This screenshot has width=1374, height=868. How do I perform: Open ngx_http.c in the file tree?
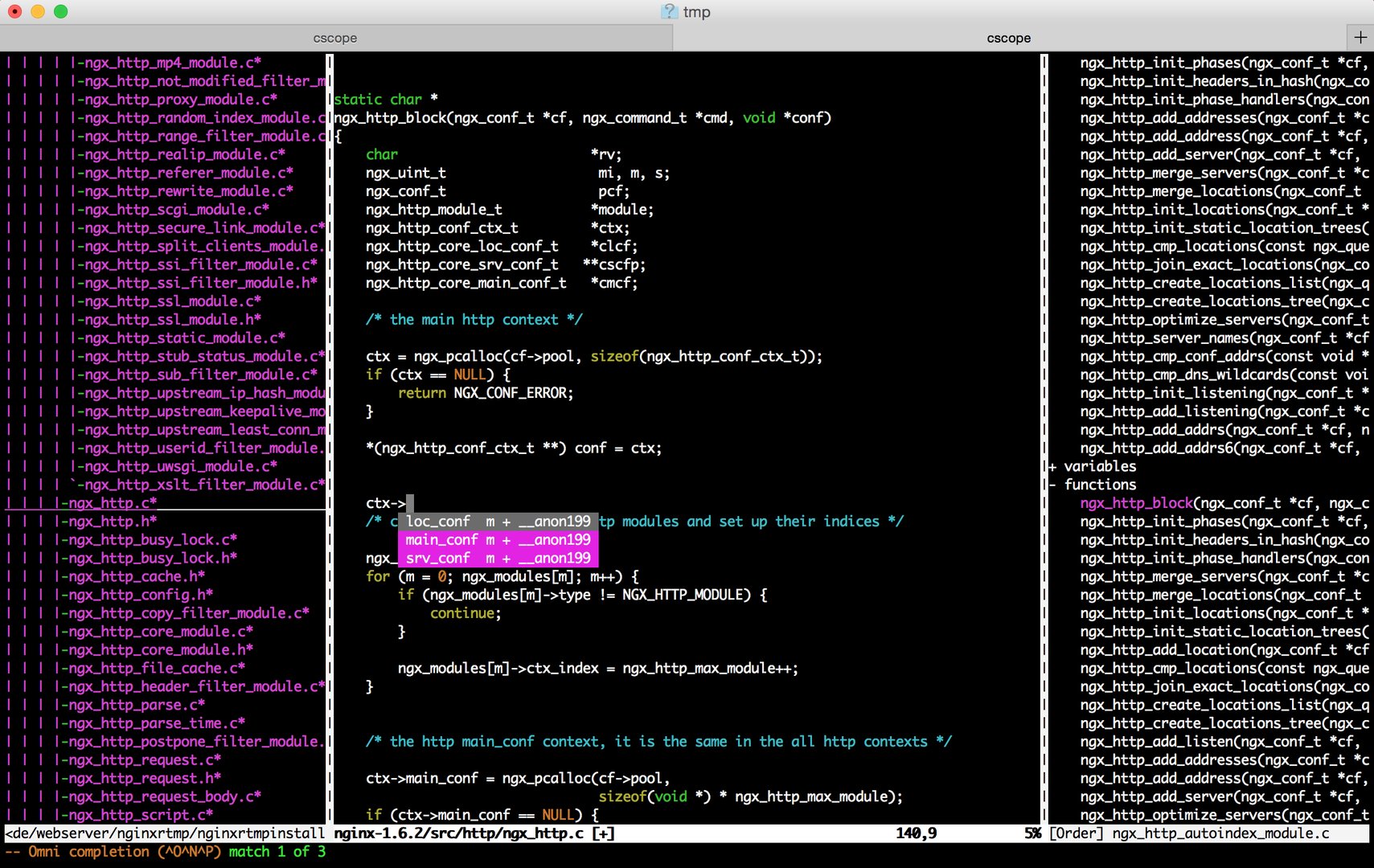(113, 503)
